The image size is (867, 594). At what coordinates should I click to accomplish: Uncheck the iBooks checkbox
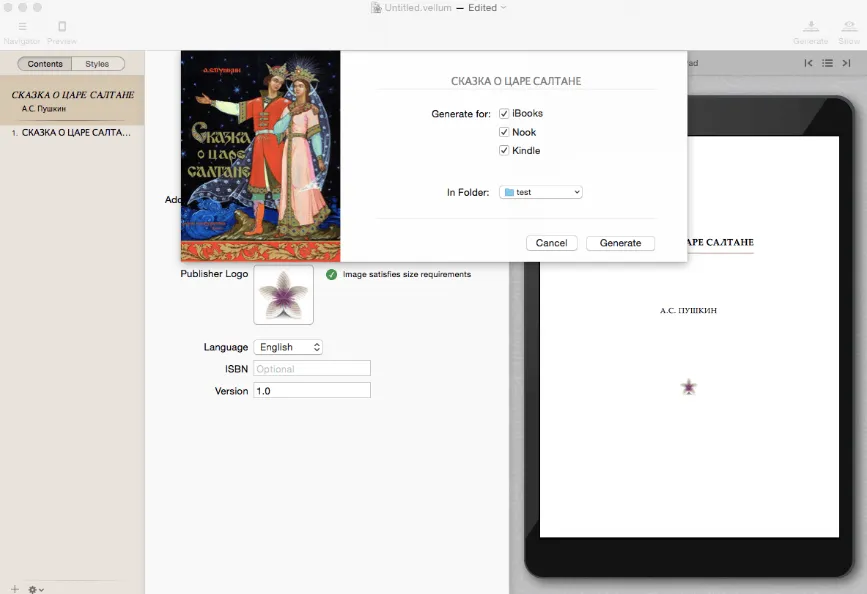pyautogui.click(x=504, y=113)
